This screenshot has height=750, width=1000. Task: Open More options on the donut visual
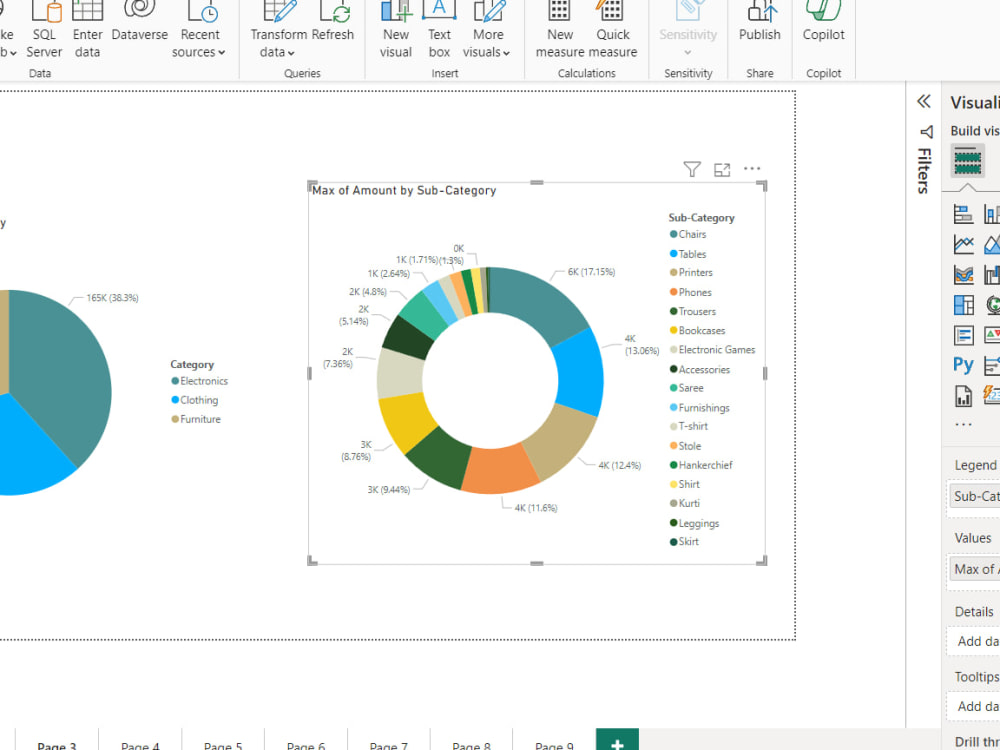752,169
